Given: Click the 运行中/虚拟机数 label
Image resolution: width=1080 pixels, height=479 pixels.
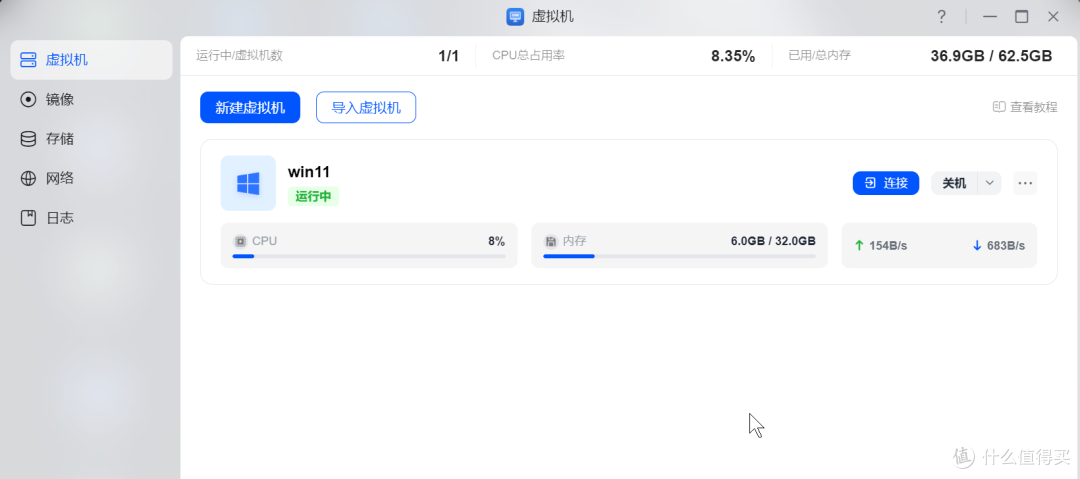Looking at the screenshot, I should tap(239, 56).
